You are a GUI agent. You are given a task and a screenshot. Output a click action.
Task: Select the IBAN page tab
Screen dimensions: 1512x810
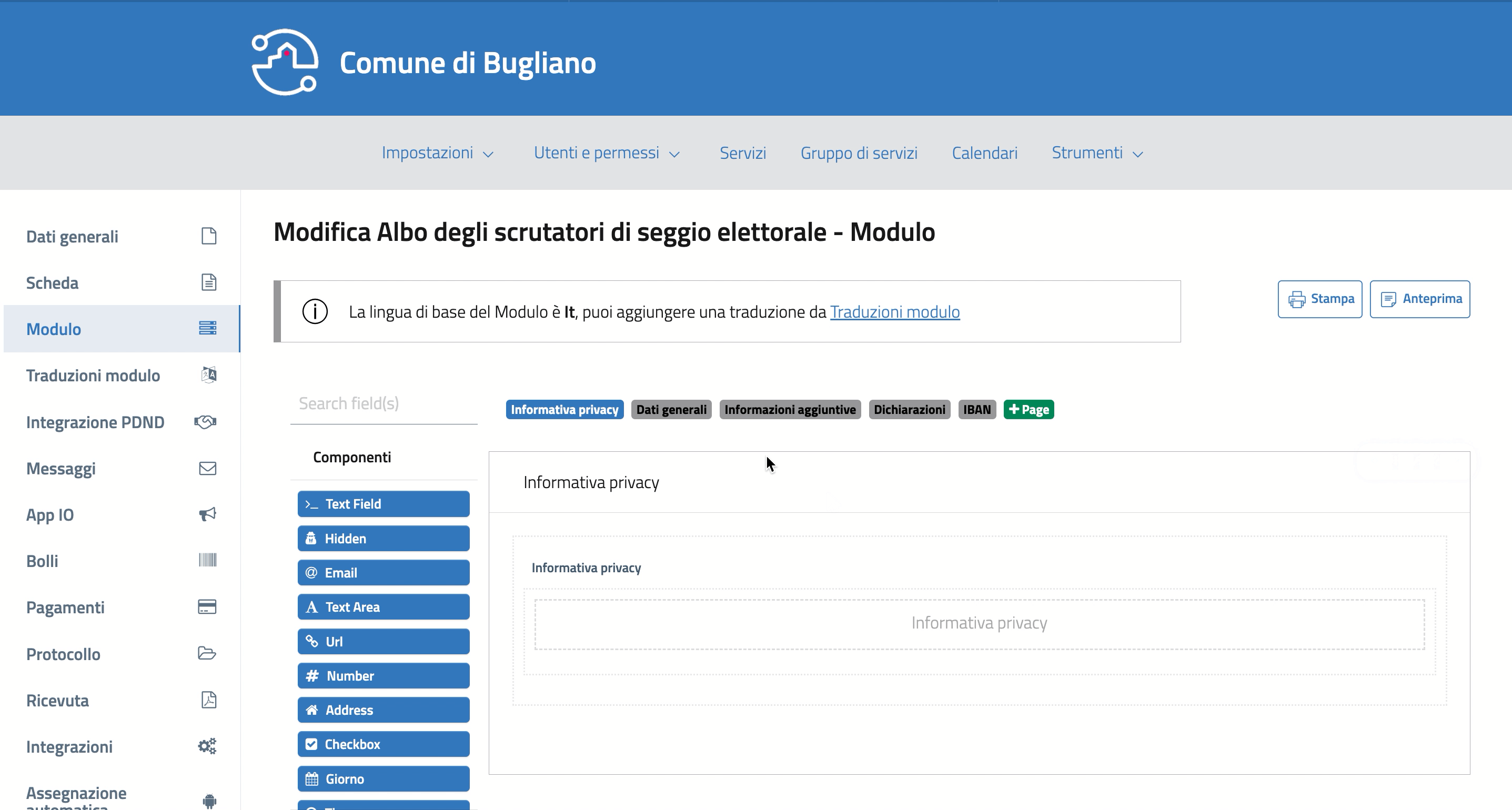point(976,410)
